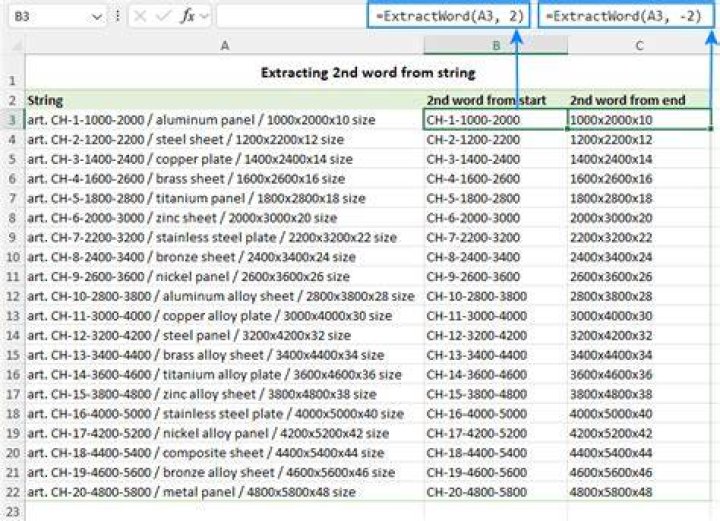Click the steel sheet string in row 4
Screen dimensions: 720x521
[x=224, y=140]
